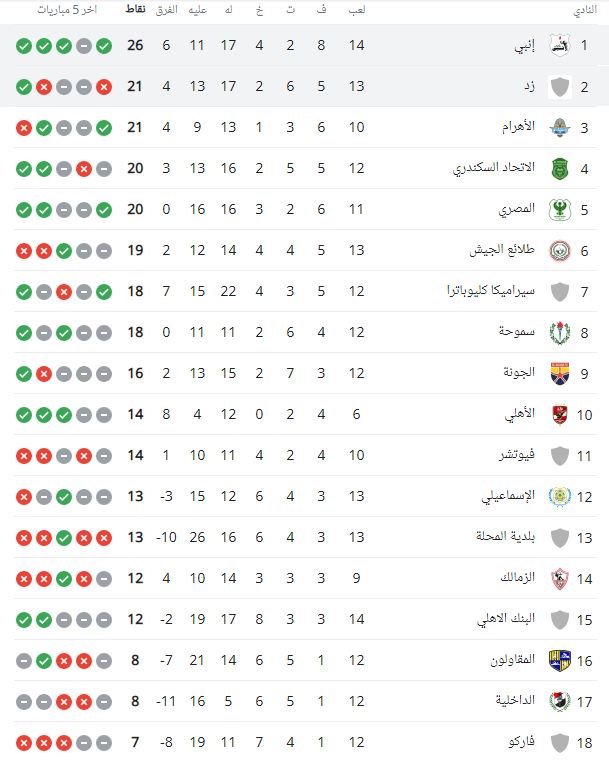Click the الفرق goal difference header

click(169, 10)
